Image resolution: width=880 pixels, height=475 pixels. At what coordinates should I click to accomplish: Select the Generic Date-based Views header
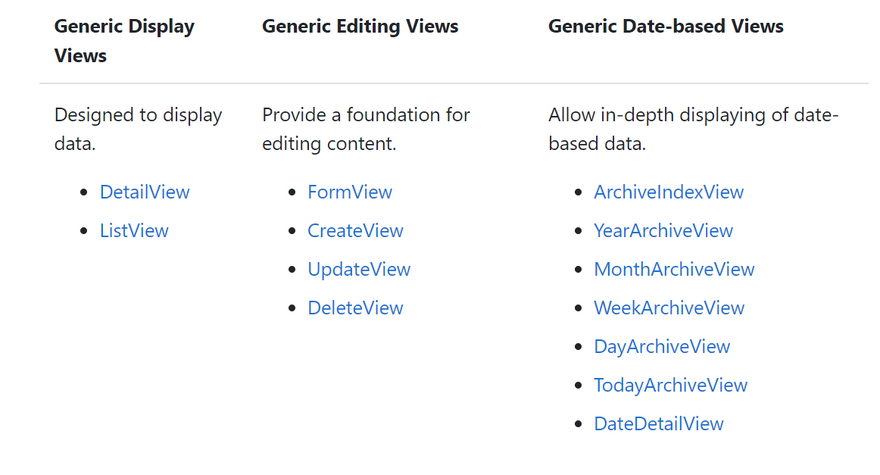coord(665,26)
